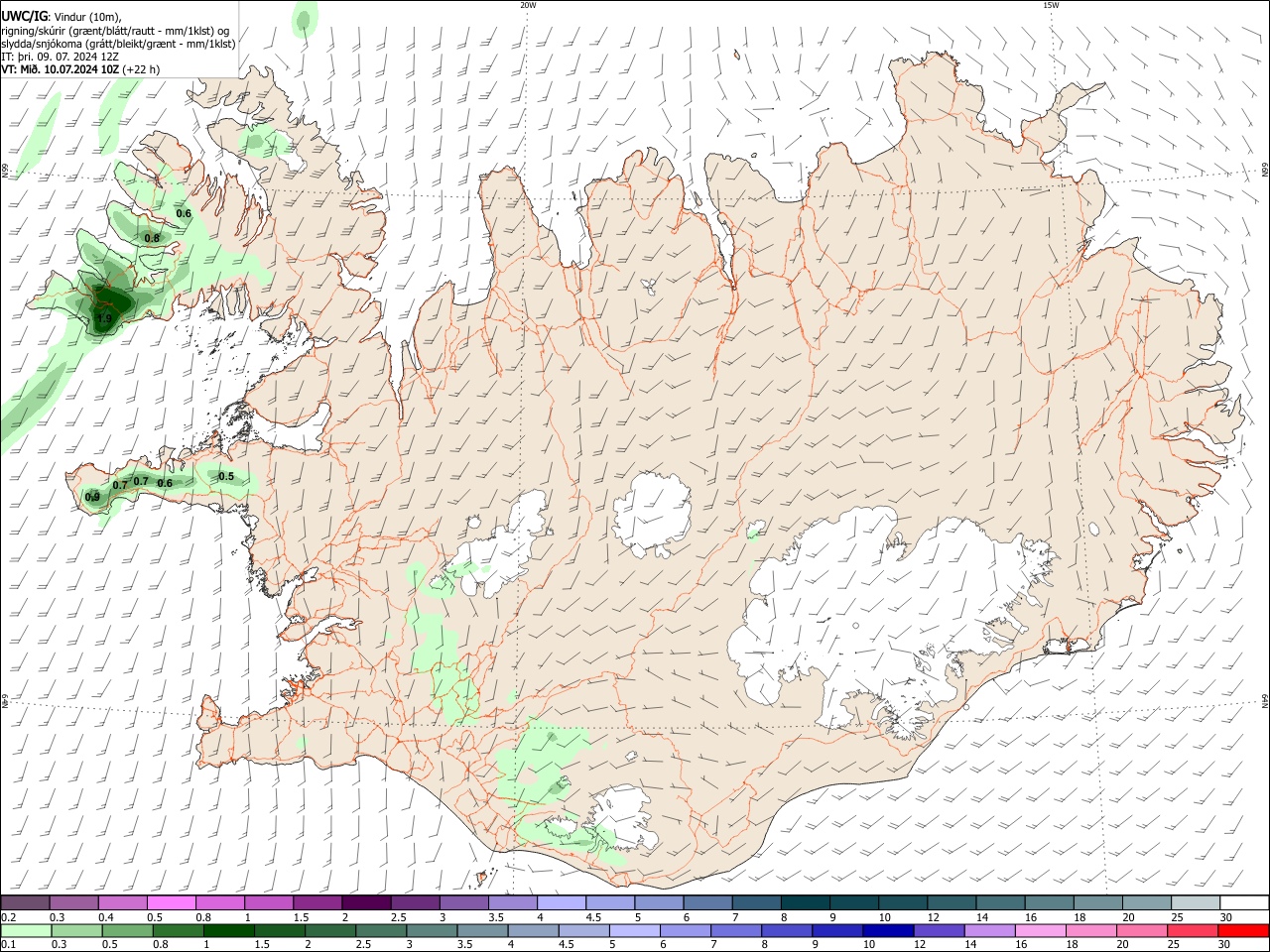
Task: Click the 1.9 rainfall value on the map
Action: pyautogui.click(x=104, y=318)
